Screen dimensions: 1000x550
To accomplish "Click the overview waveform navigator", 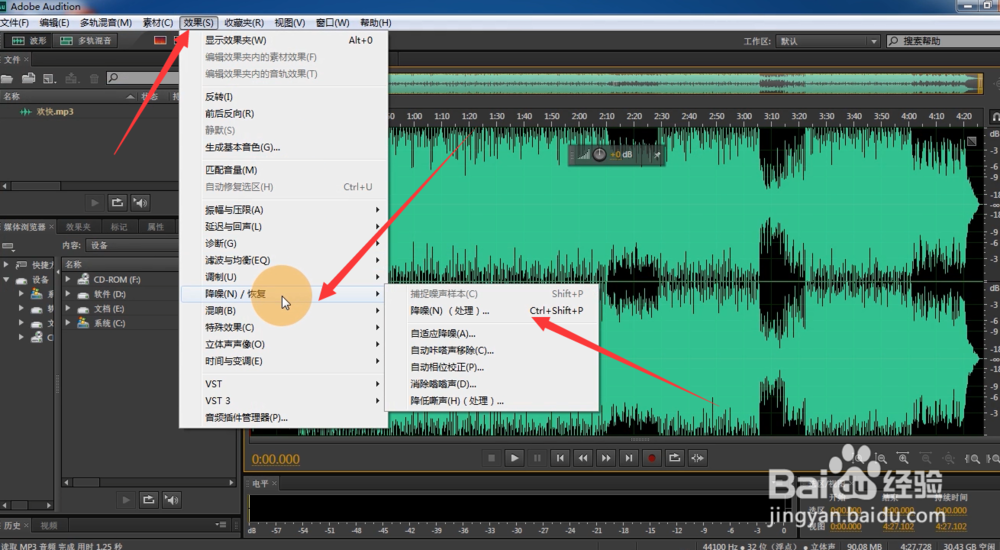I will [686, 84].
